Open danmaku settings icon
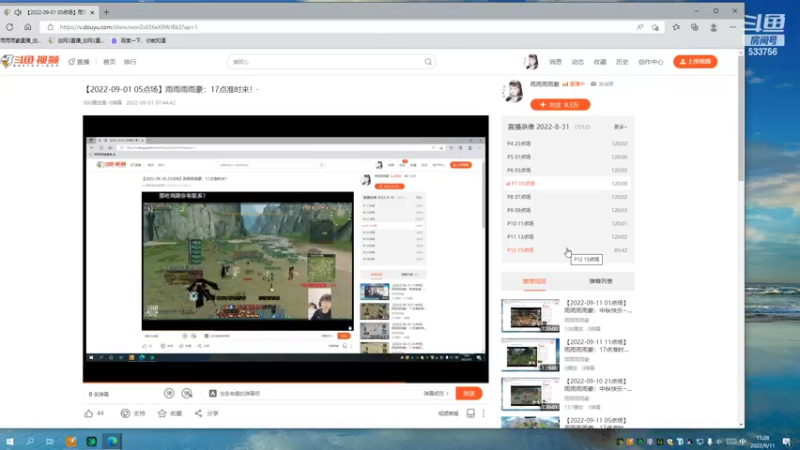Viewport: 800px width, 450px height. (187, 393)
